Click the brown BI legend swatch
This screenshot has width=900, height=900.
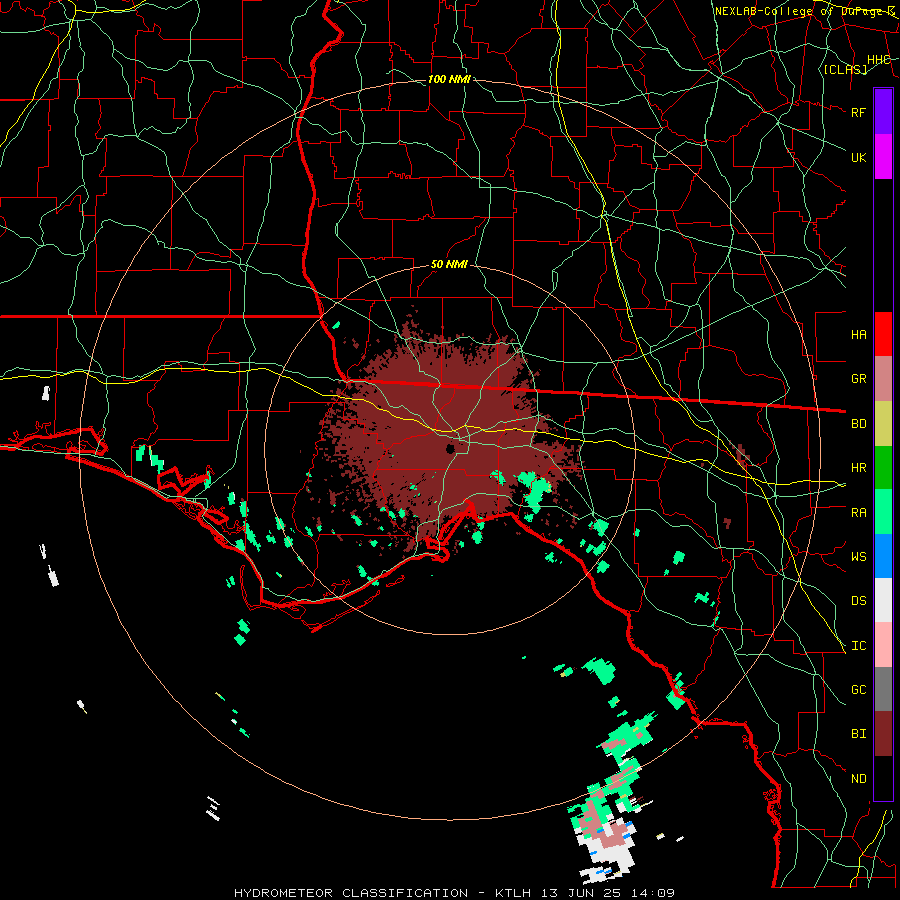pos(883,734)
